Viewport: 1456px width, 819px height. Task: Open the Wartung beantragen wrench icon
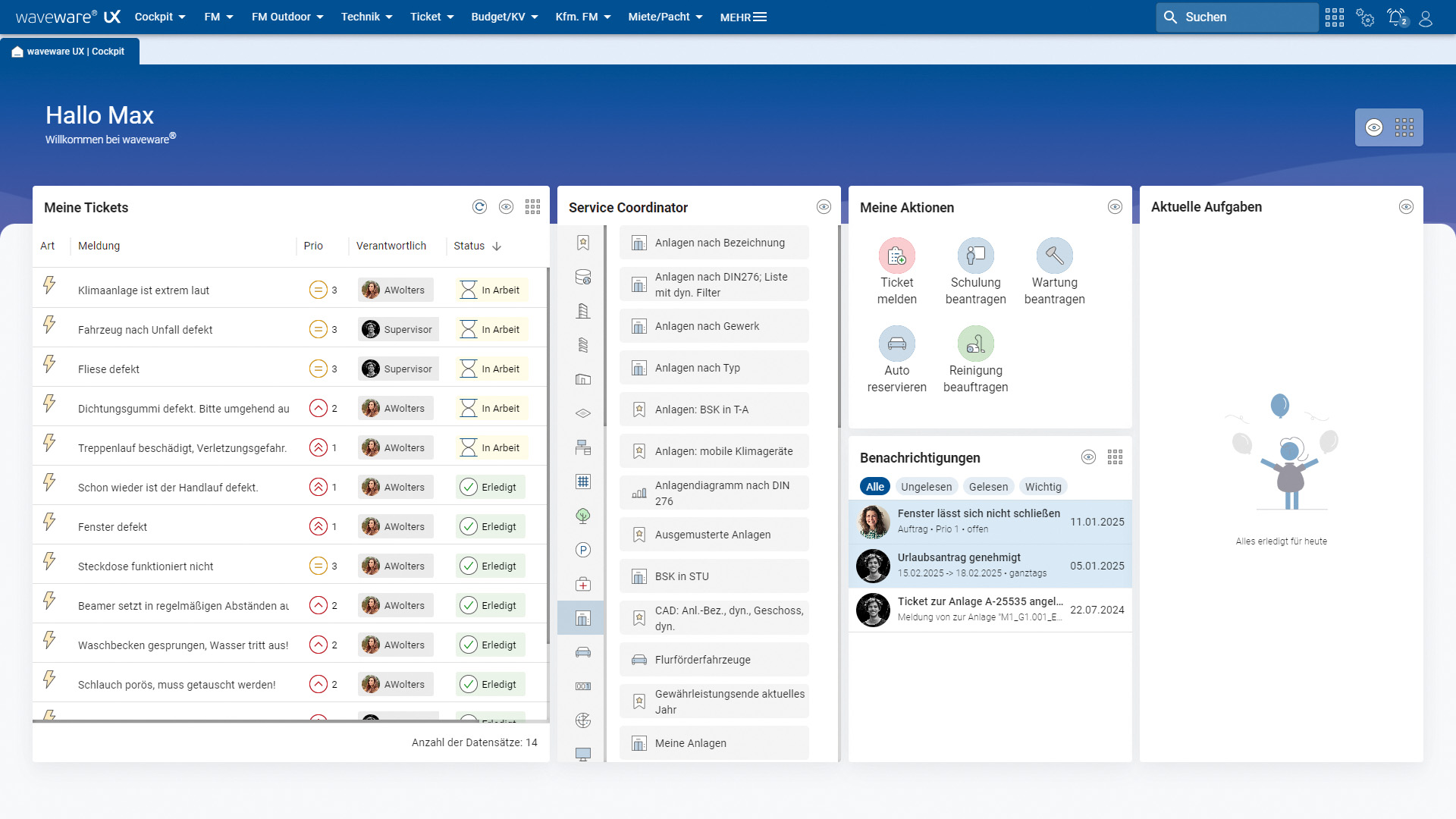tap(1054, 256)
